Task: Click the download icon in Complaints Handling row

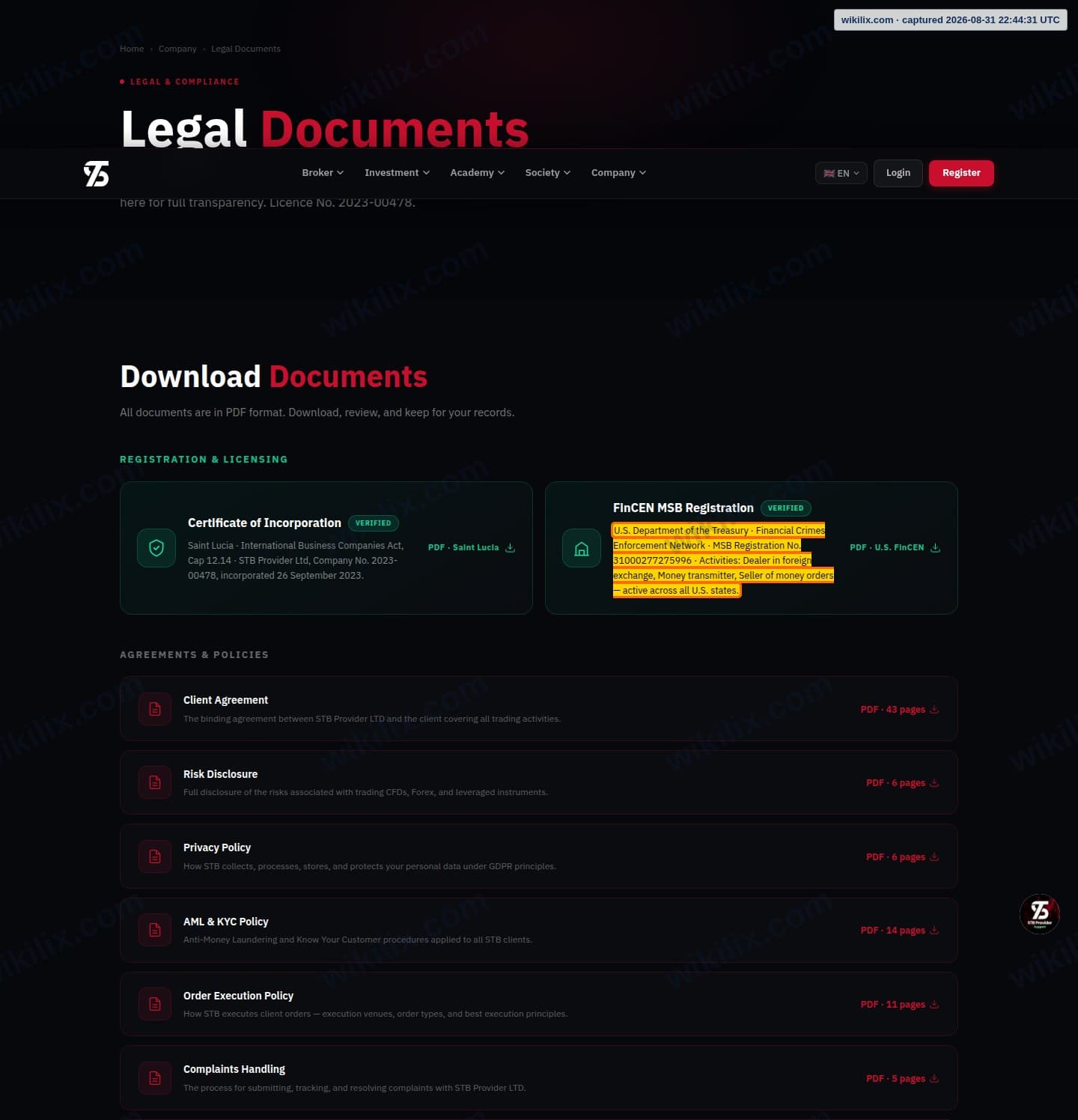Action: coord(934,1078)
